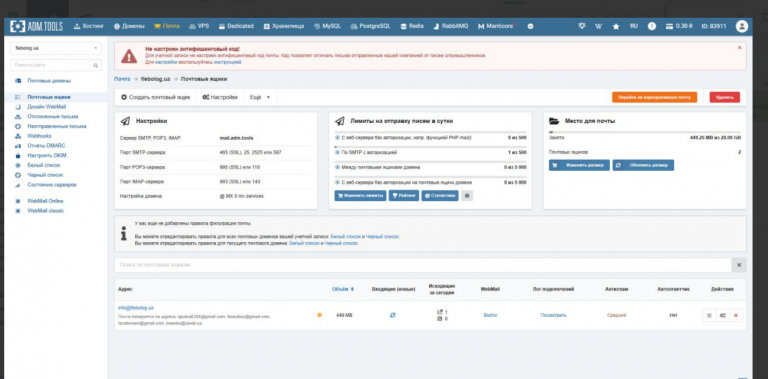Sort by Объём column header
This screenshot has height=379, width=768.
pos(343,289)
